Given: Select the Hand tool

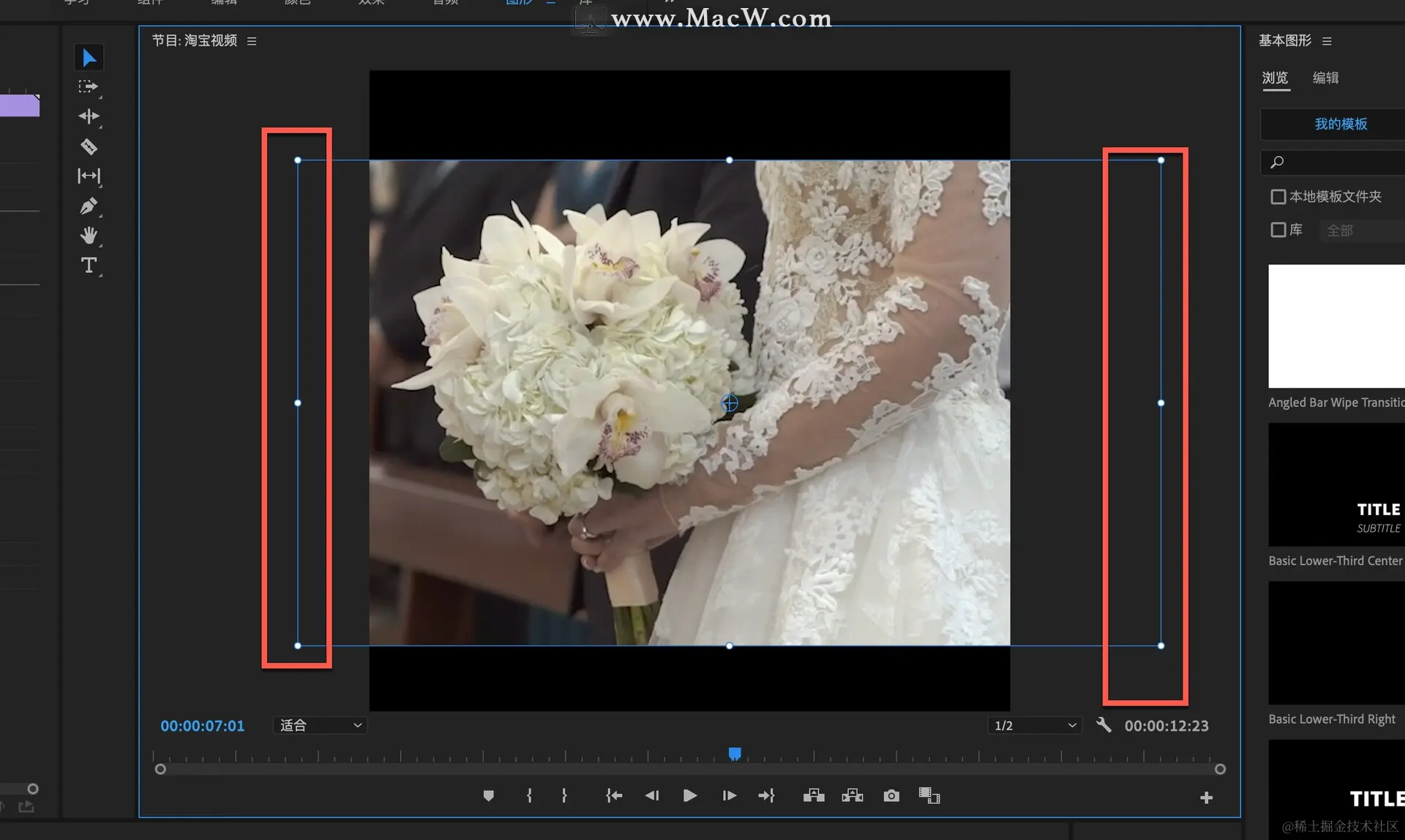Looking at the screenshot, I should click(x=89, y=236).
